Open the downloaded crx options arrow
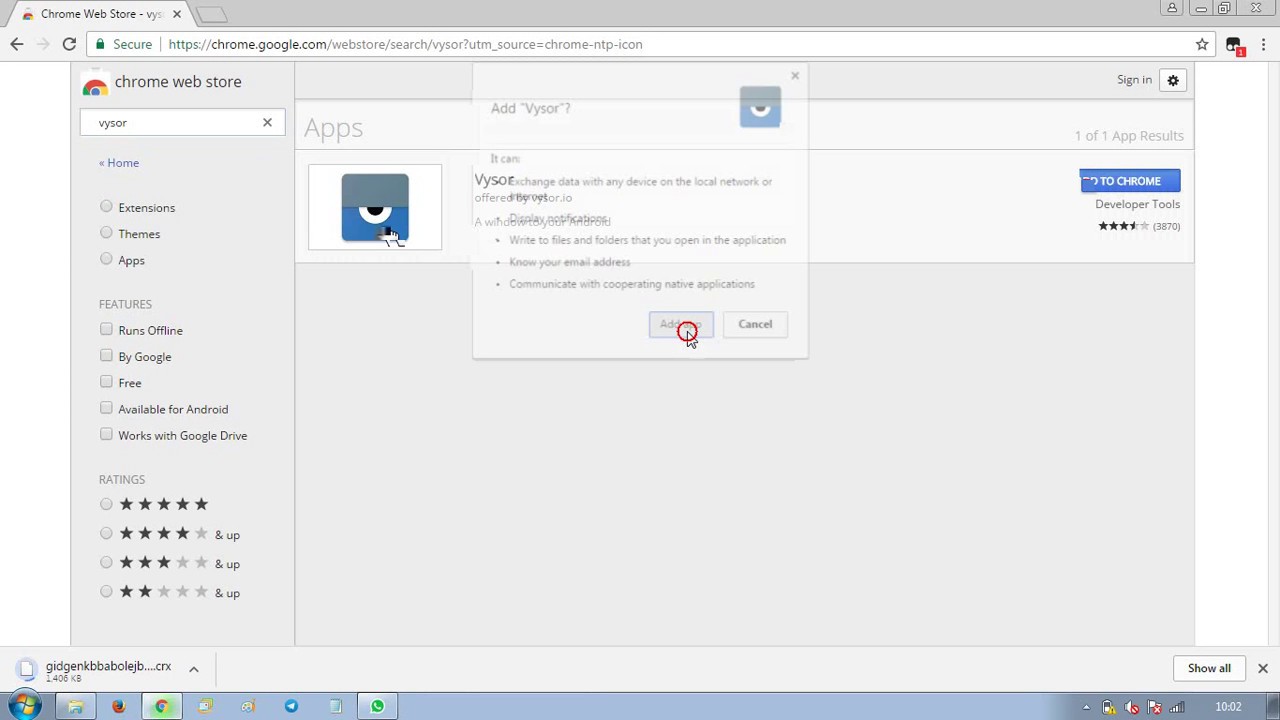Image resolution: width=1280 pixels, height=720 pixels. (194, 669)
